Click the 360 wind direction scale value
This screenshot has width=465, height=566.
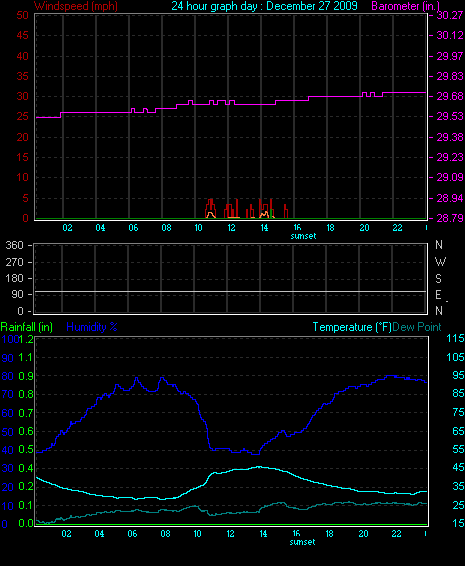(14, 245)
